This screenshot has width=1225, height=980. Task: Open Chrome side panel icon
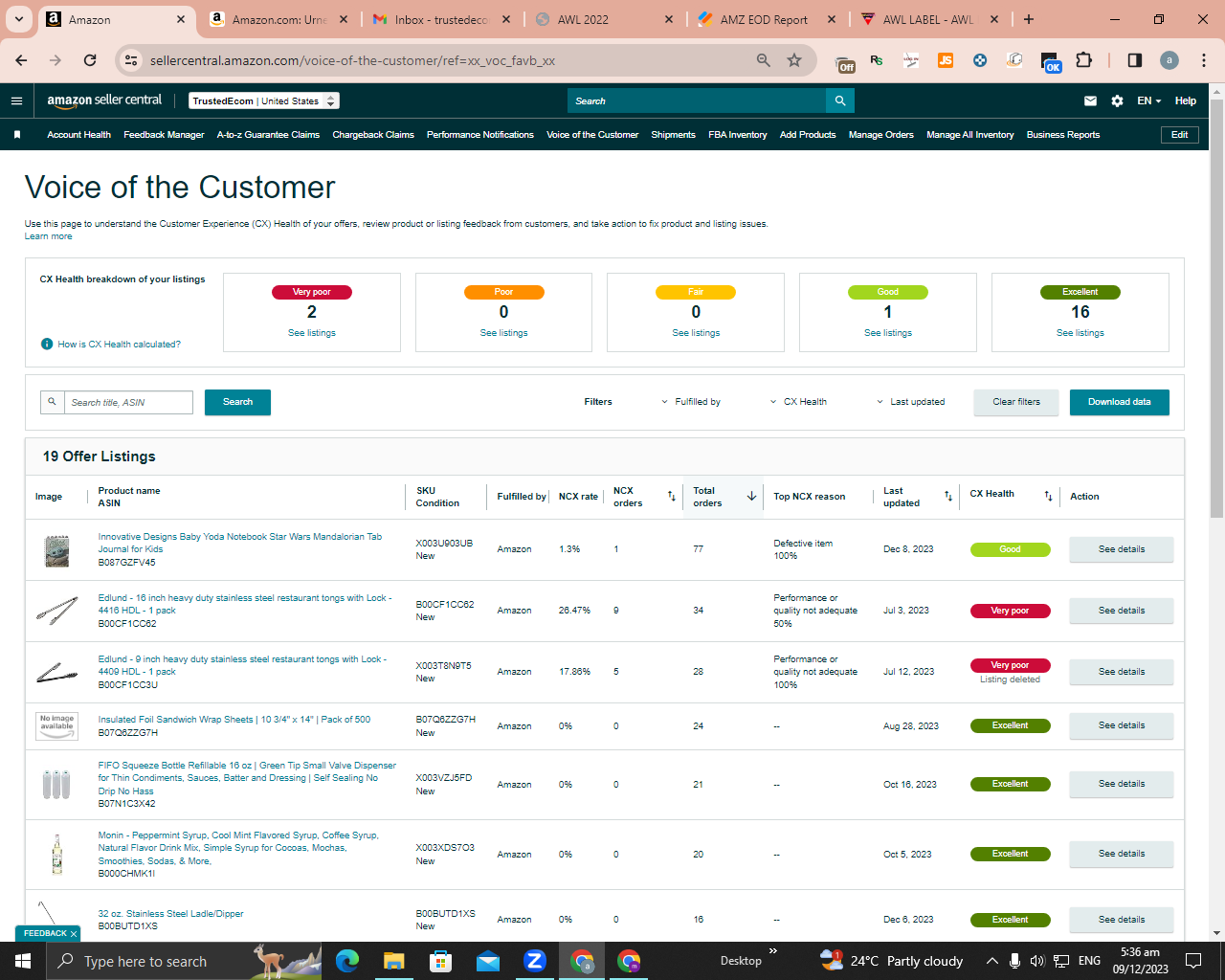point(1135,60)
